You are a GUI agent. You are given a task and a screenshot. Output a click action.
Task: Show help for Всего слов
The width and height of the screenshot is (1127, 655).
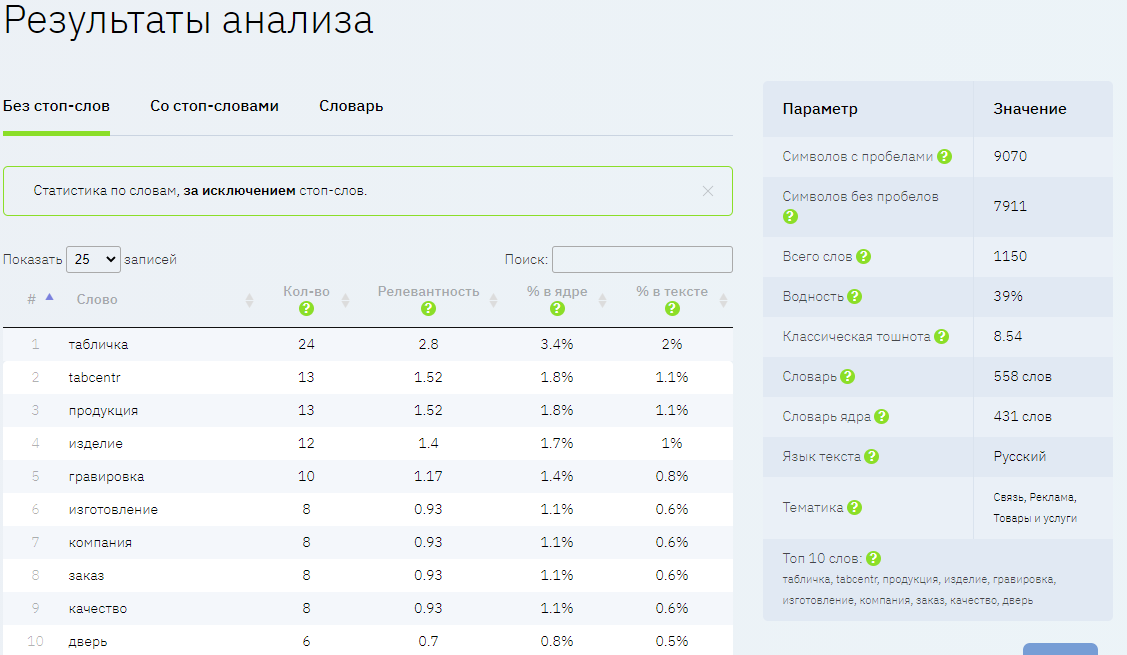[x=864, y=256]
